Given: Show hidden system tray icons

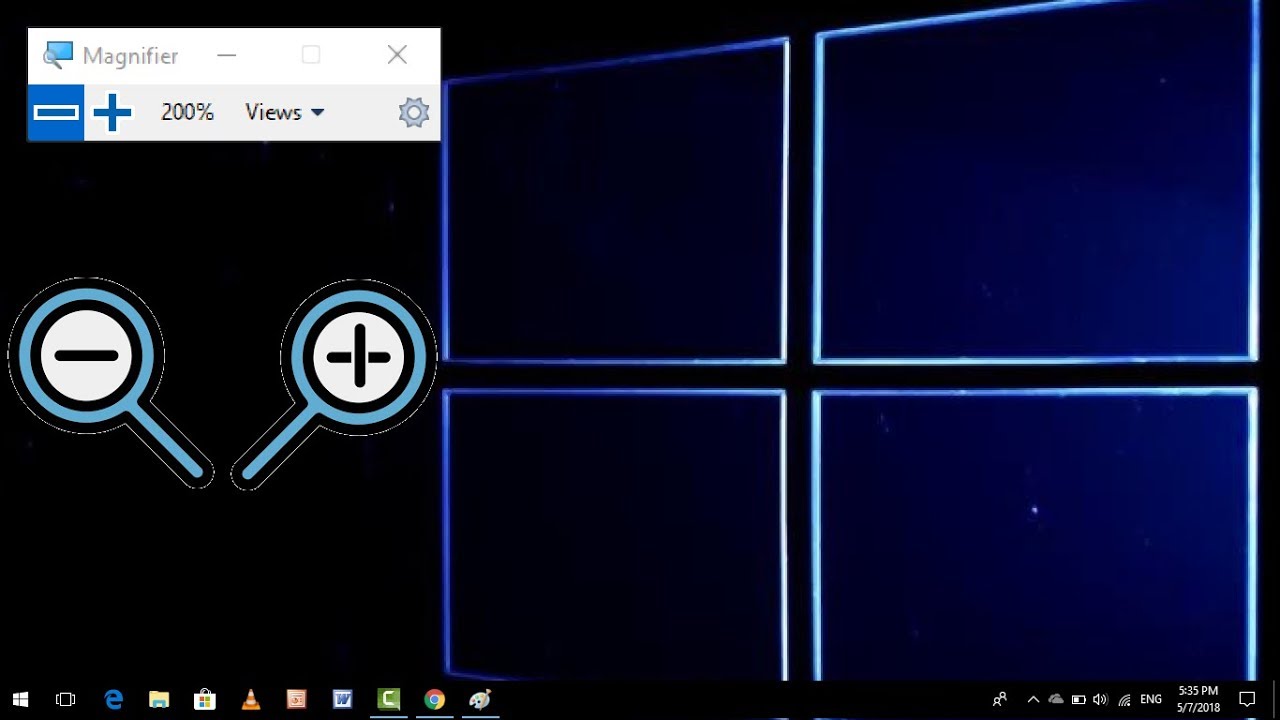Looking at the screenshot, I should coord(1033,700).
